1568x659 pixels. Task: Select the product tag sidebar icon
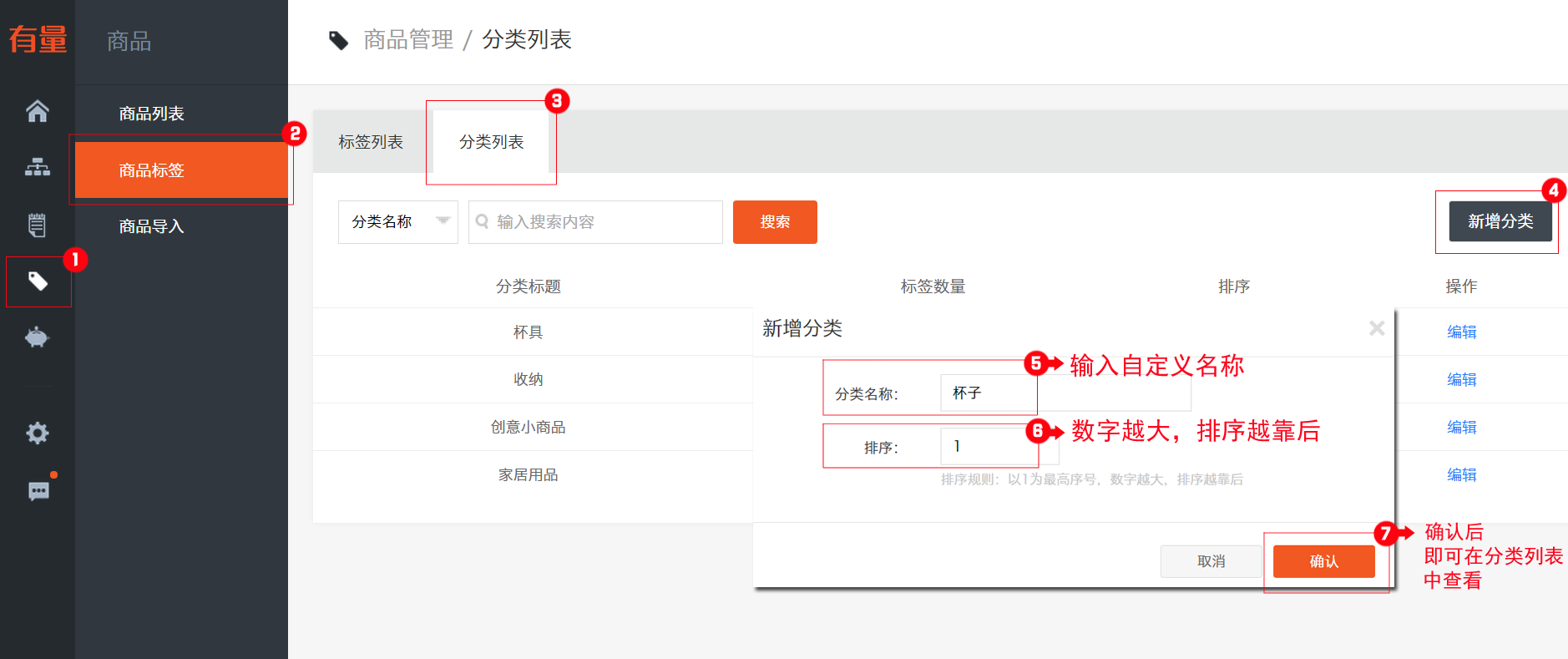[x=38, y=281]
